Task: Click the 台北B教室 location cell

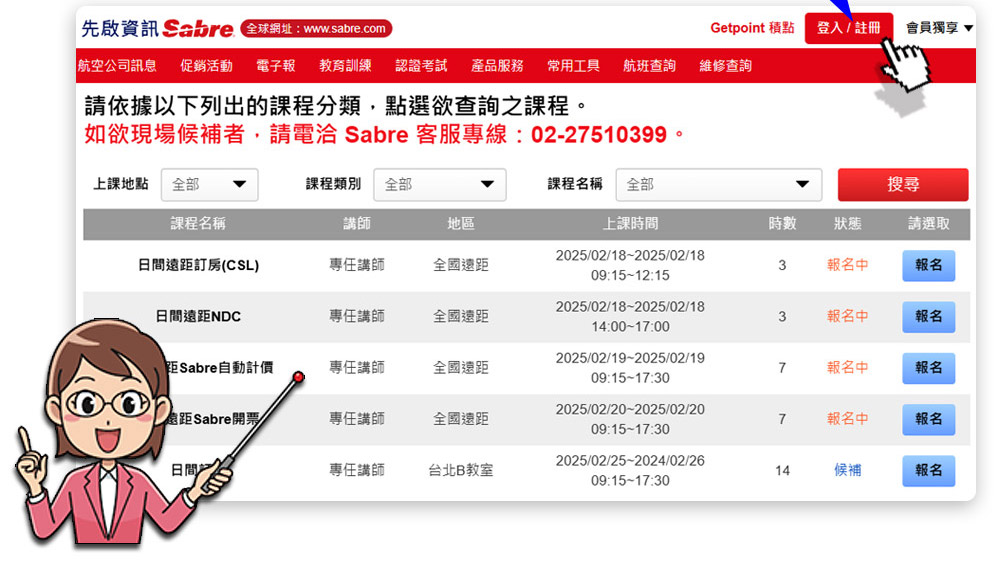Action: (x=460, y=471)
